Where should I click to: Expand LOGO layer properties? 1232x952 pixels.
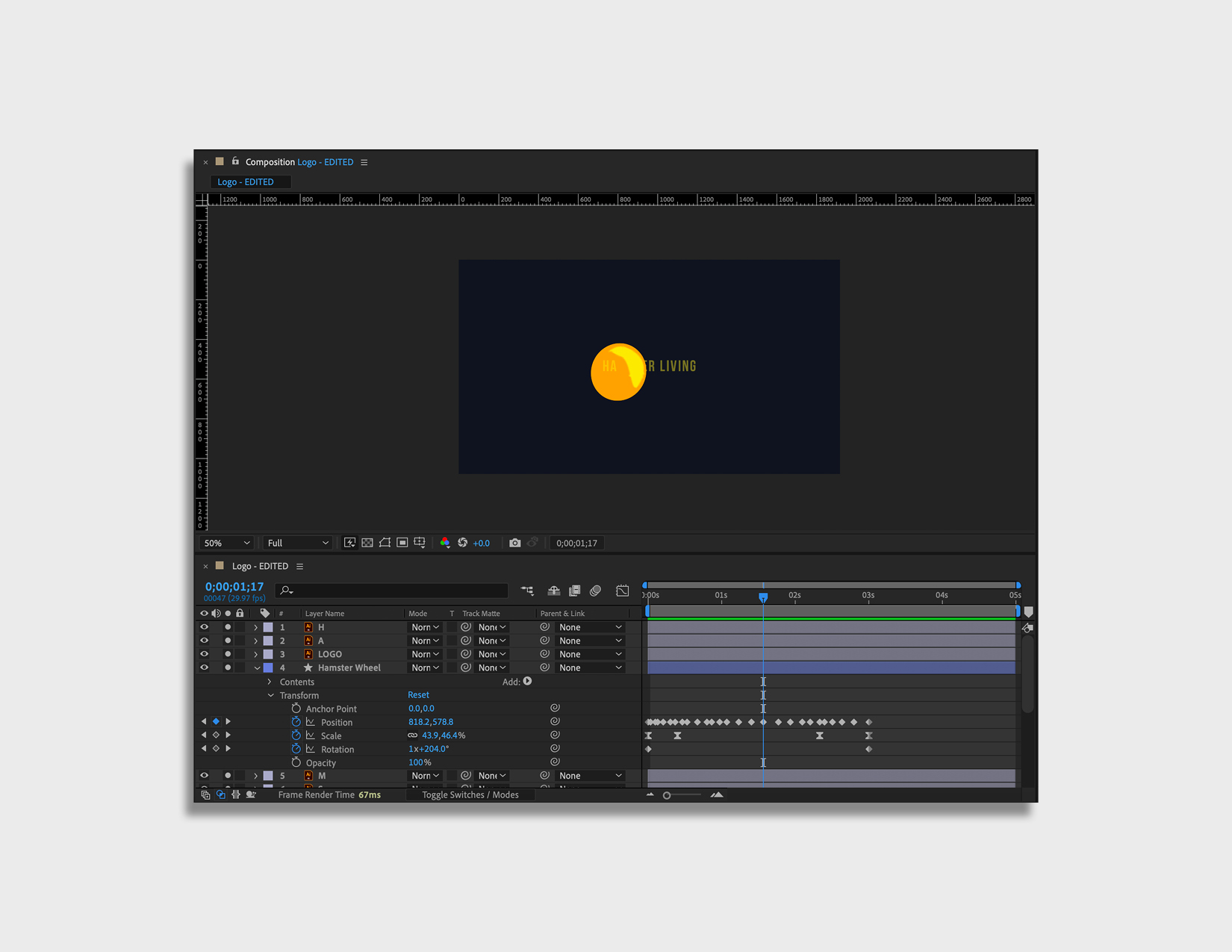pos(255,654)
